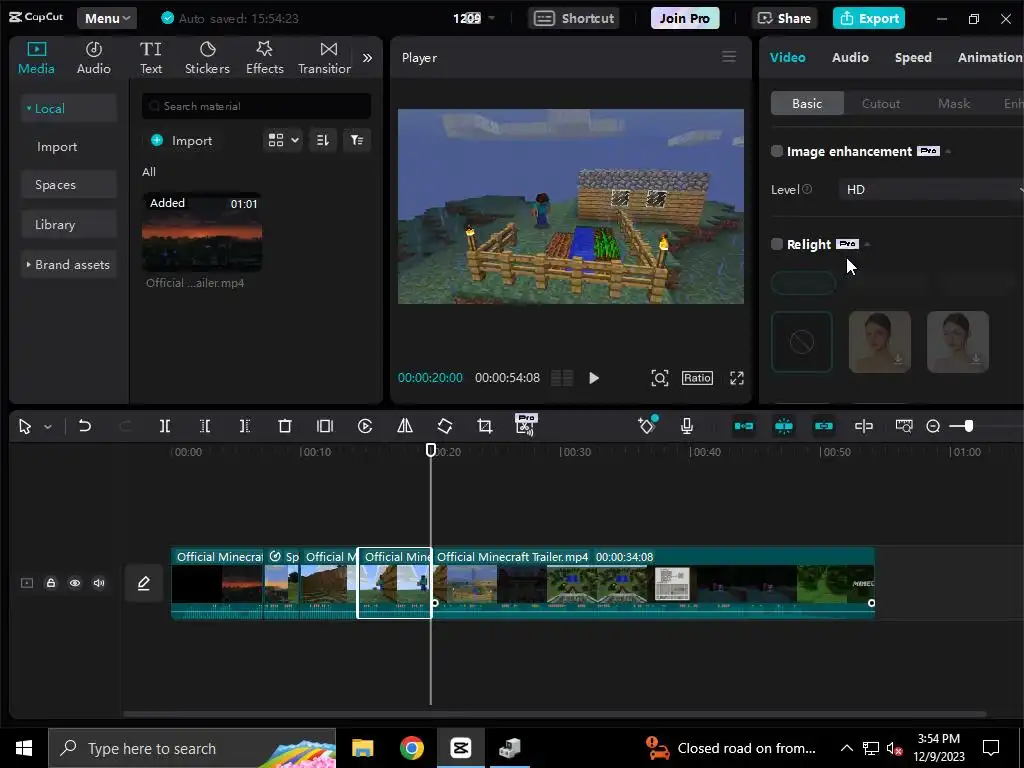Collapse the Relight section arrow

coord(867,244)
